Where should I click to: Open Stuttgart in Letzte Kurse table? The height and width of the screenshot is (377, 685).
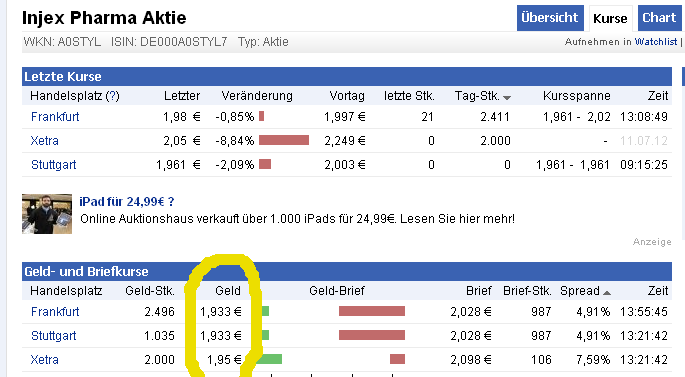[x=54, y=165]
